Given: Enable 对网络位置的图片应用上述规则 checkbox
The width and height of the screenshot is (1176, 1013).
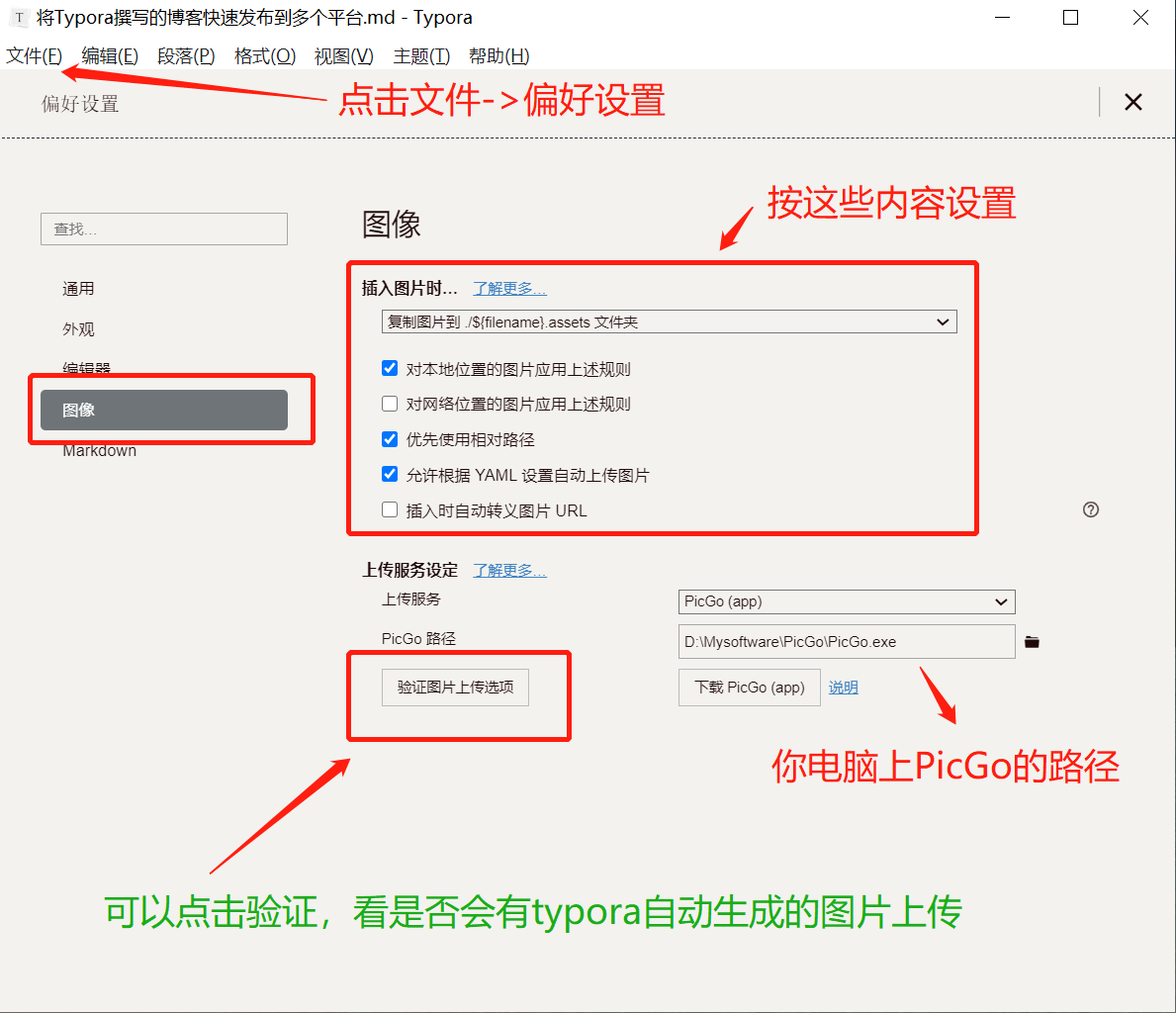Looking at the screenshot, I should pyautogui.click(x=389, y=403).
